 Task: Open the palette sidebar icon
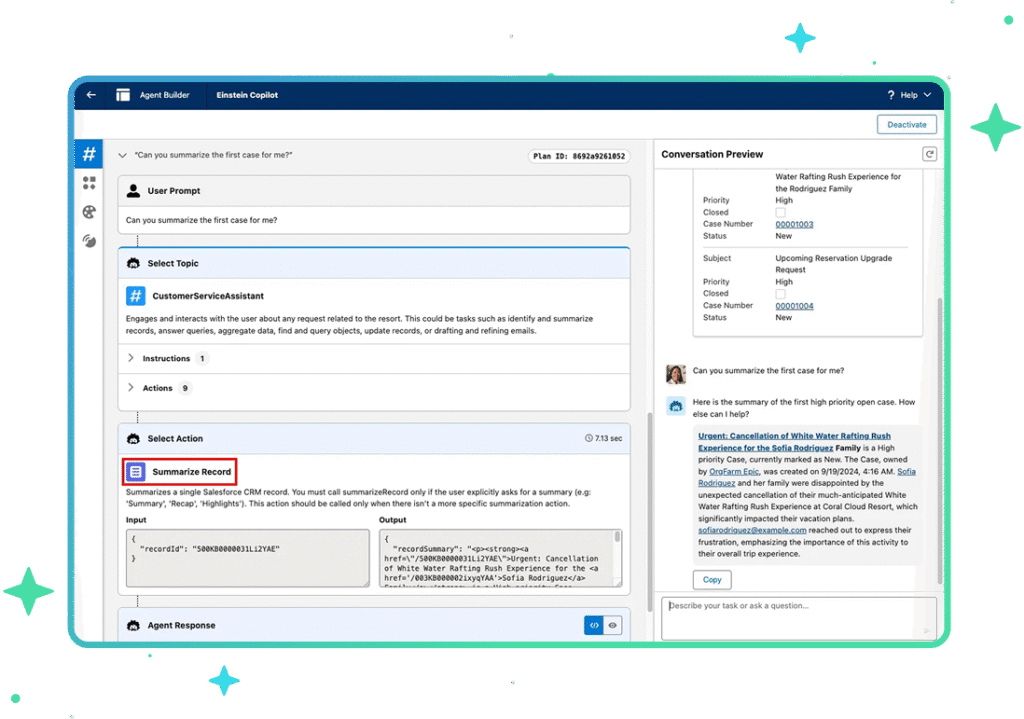pos(89,212)
